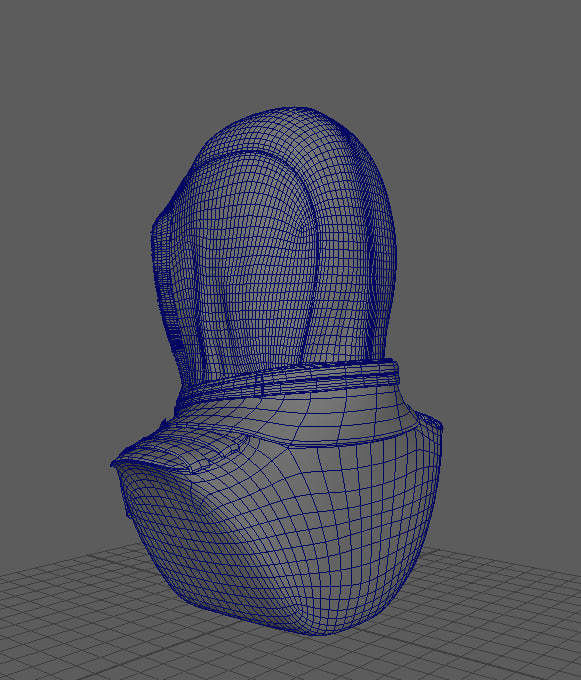Image resolution: width=581 pixels, height=680 pixels.
Task: Select the neck collar band mesh
Action: (x=288, y=381)
